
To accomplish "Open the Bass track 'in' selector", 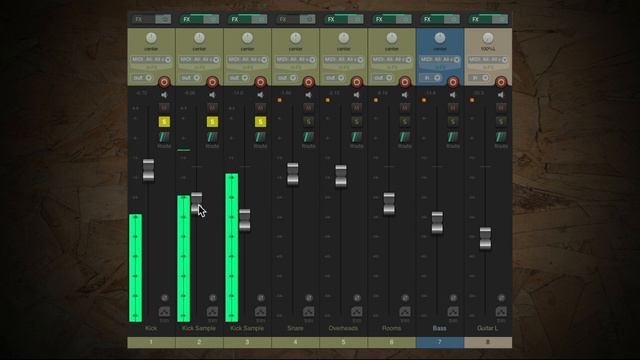I will (431, 78).
